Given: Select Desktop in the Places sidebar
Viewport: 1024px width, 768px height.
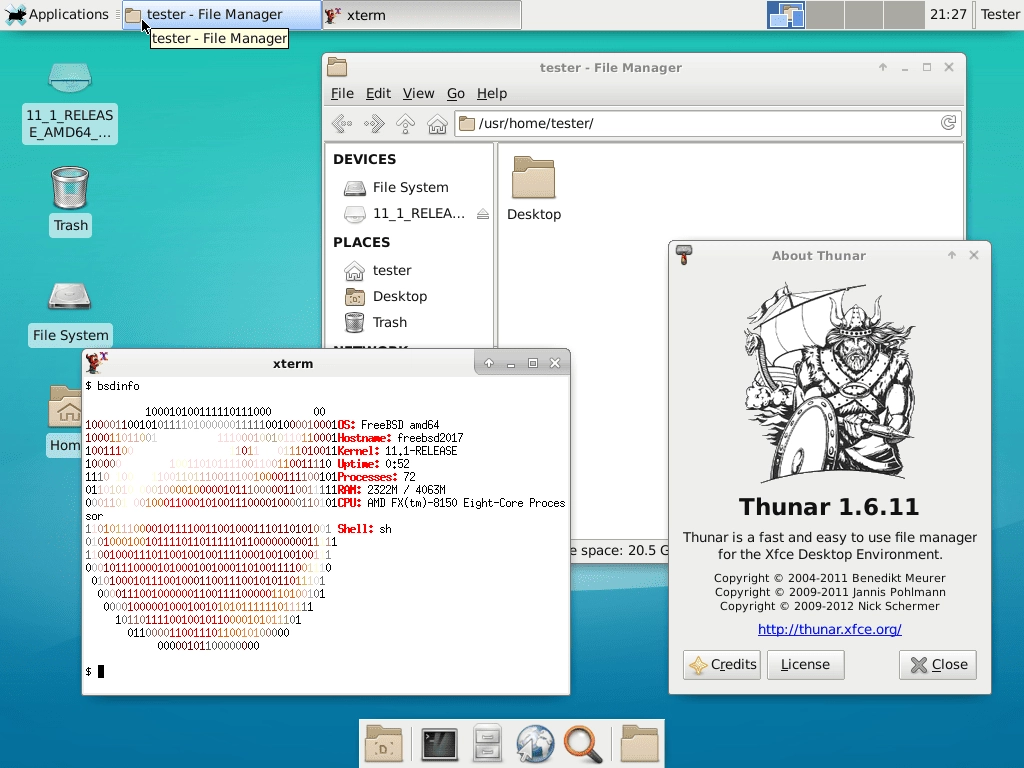Looking at the screenshot, I should pos(409,296).
